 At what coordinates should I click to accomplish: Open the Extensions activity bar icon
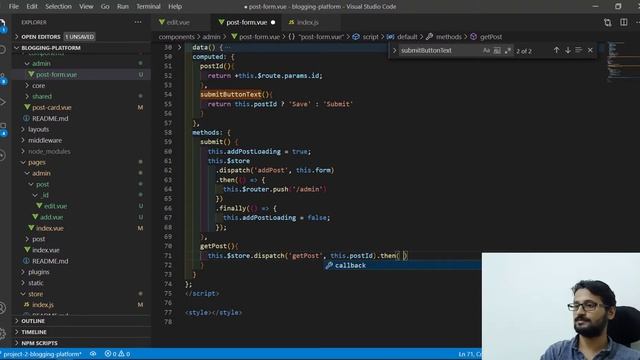(x=3, y=129)
